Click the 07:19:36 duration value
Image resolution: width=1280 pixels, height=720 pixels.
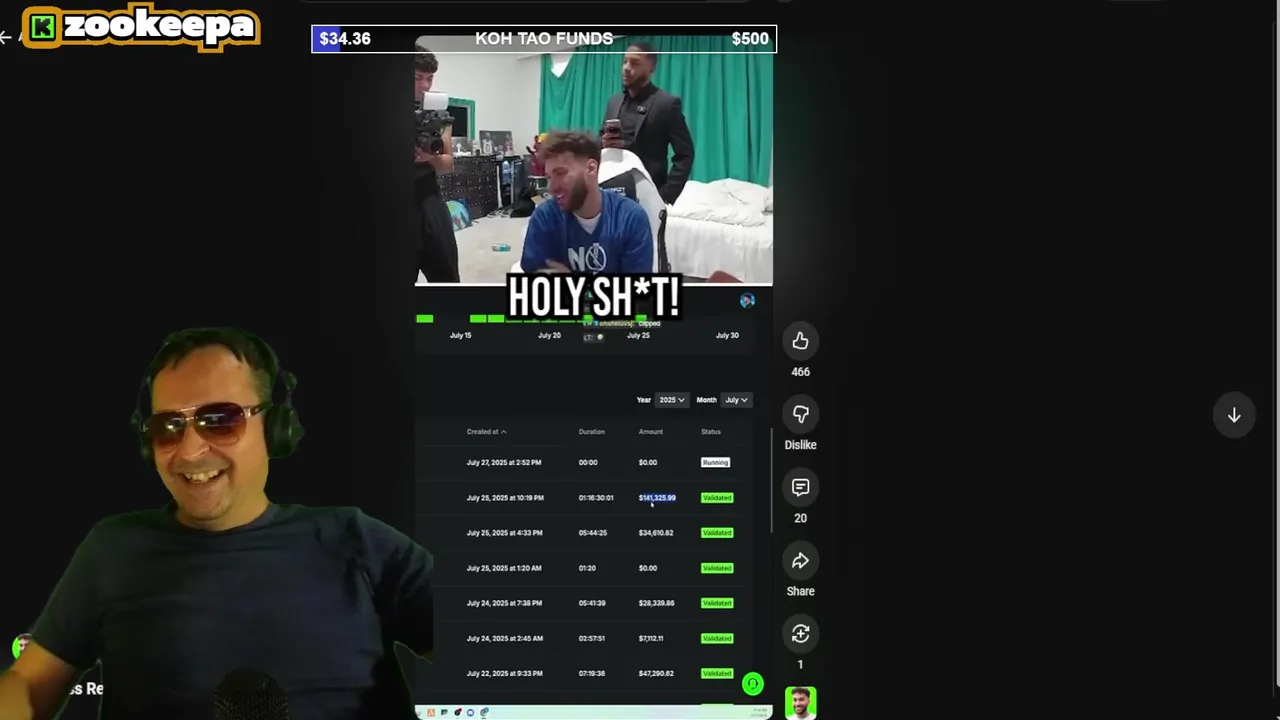click(592, 673)
